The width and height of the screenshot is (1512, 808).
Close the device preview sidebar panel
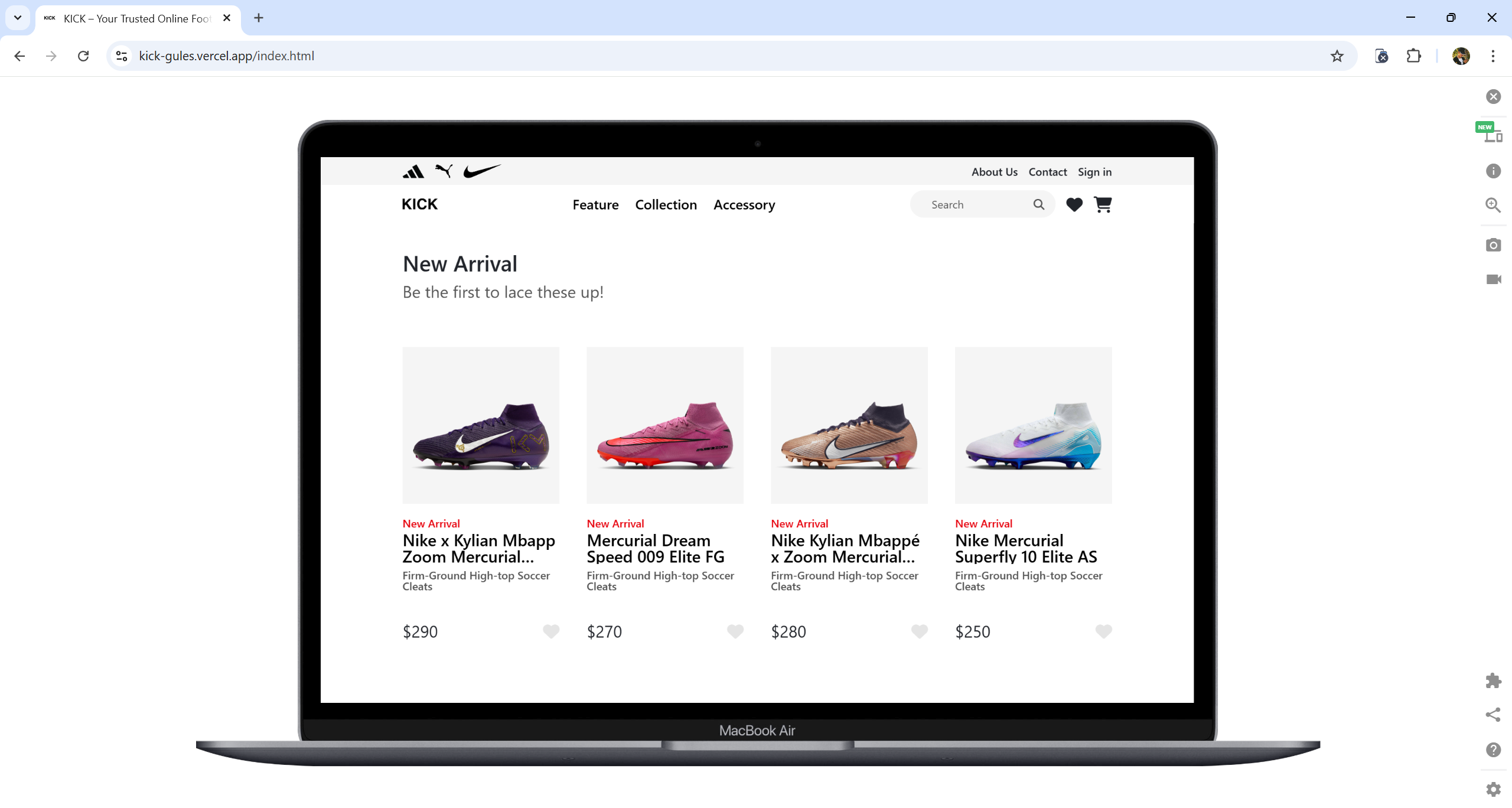click(x=1494, y=97)
